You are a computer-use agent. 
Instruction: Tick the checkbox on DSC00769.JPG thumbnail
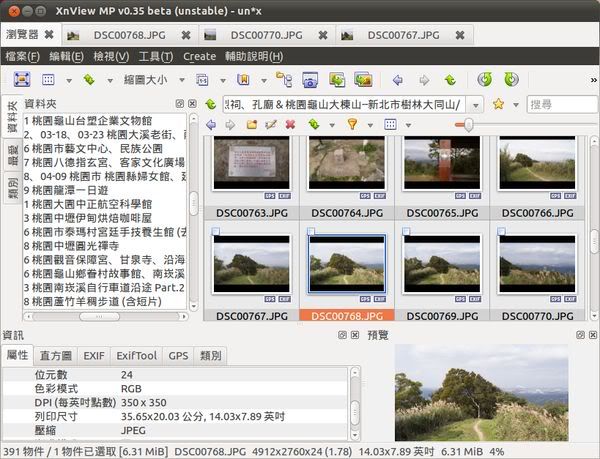pyautogui.click(x=406, y=231)
